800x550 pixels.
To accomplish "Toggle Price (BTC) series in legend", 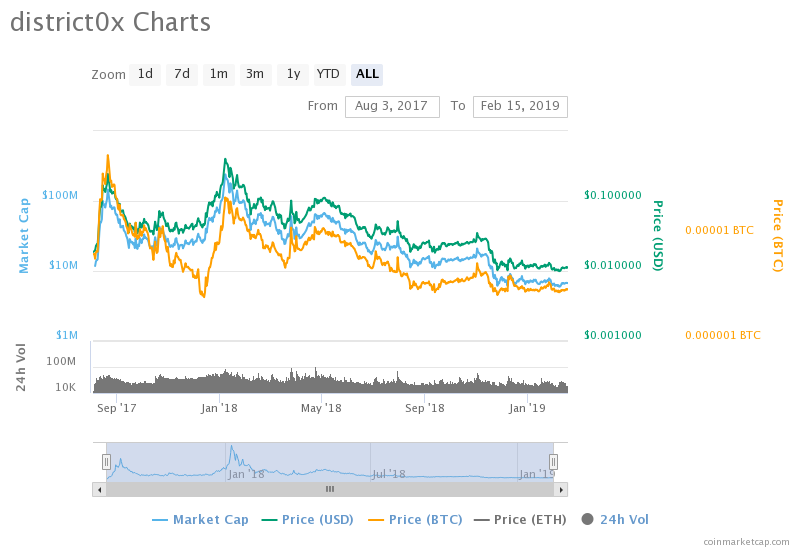I will pyautogui.click(x=415, y=520).
